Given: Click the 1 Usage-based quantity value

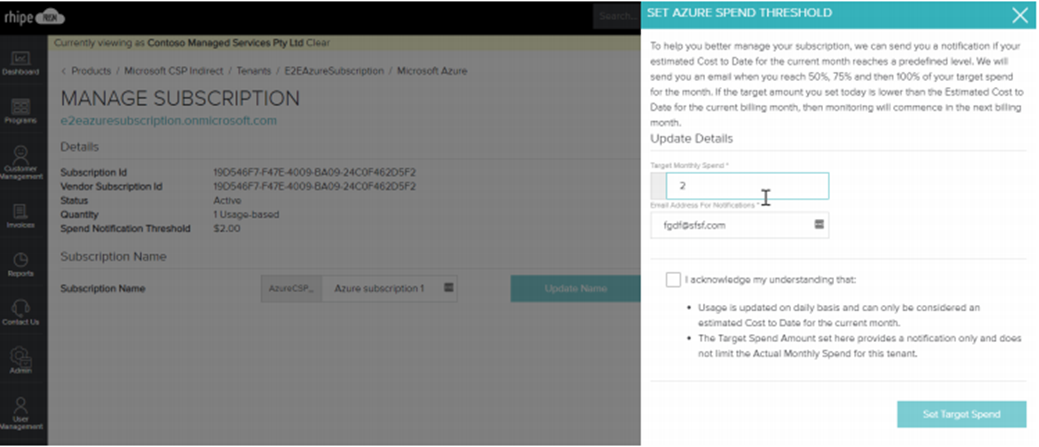Looking at the screenshot, I should 246,215.
